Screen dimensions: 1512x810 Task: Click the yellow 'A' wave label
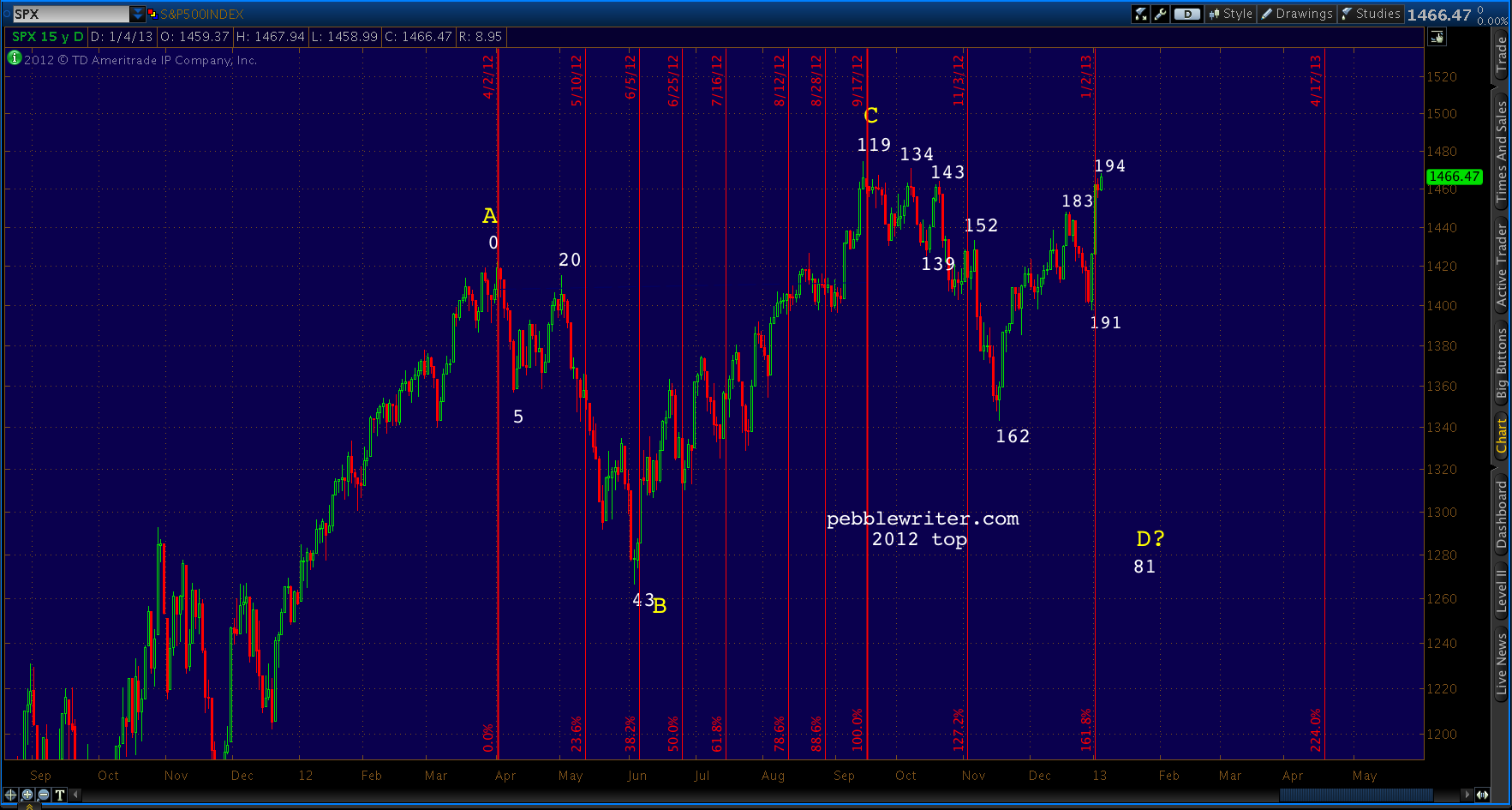click(490, 216)
